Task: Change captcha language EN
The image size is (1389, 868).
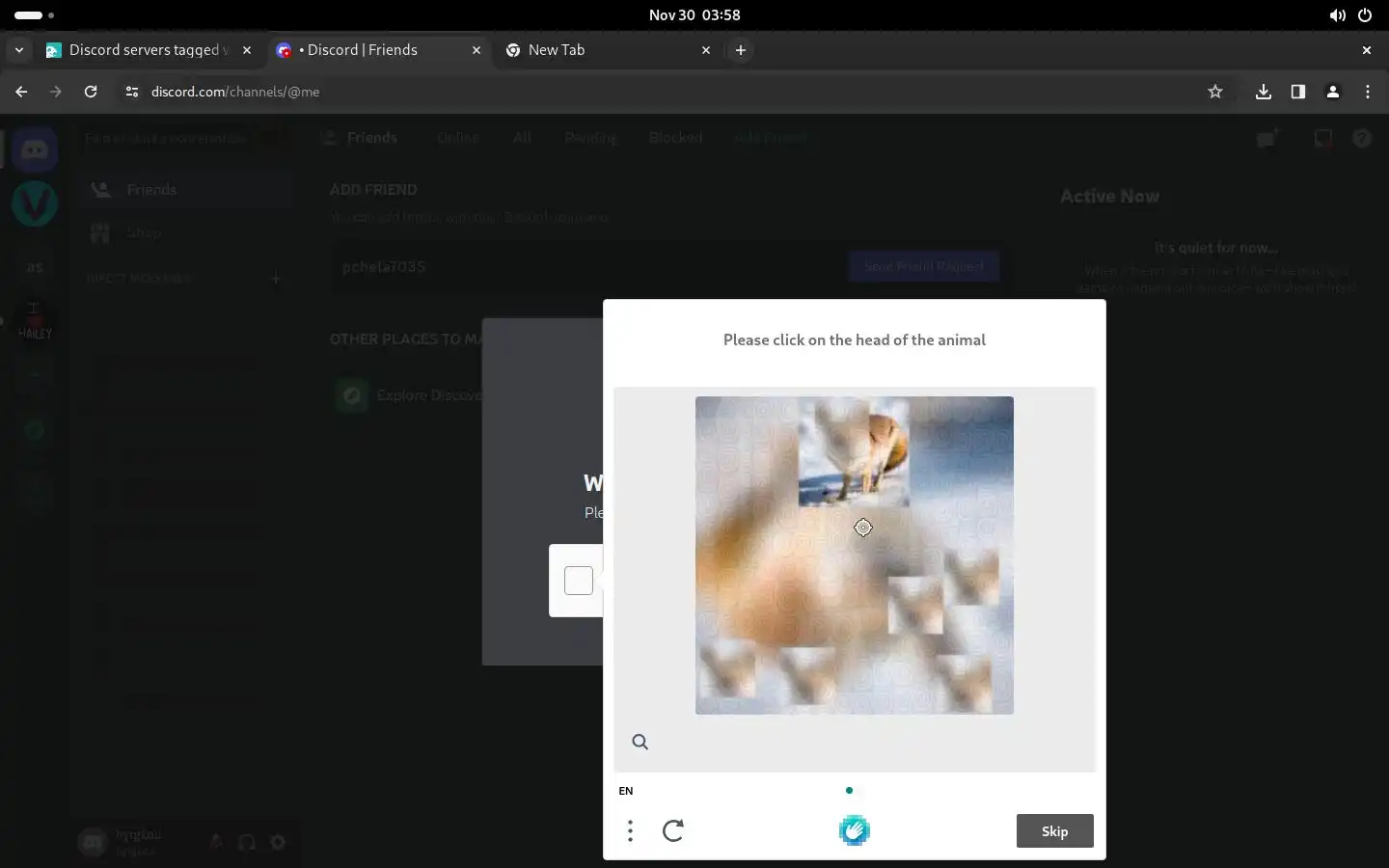Action: tap(626, 791)
